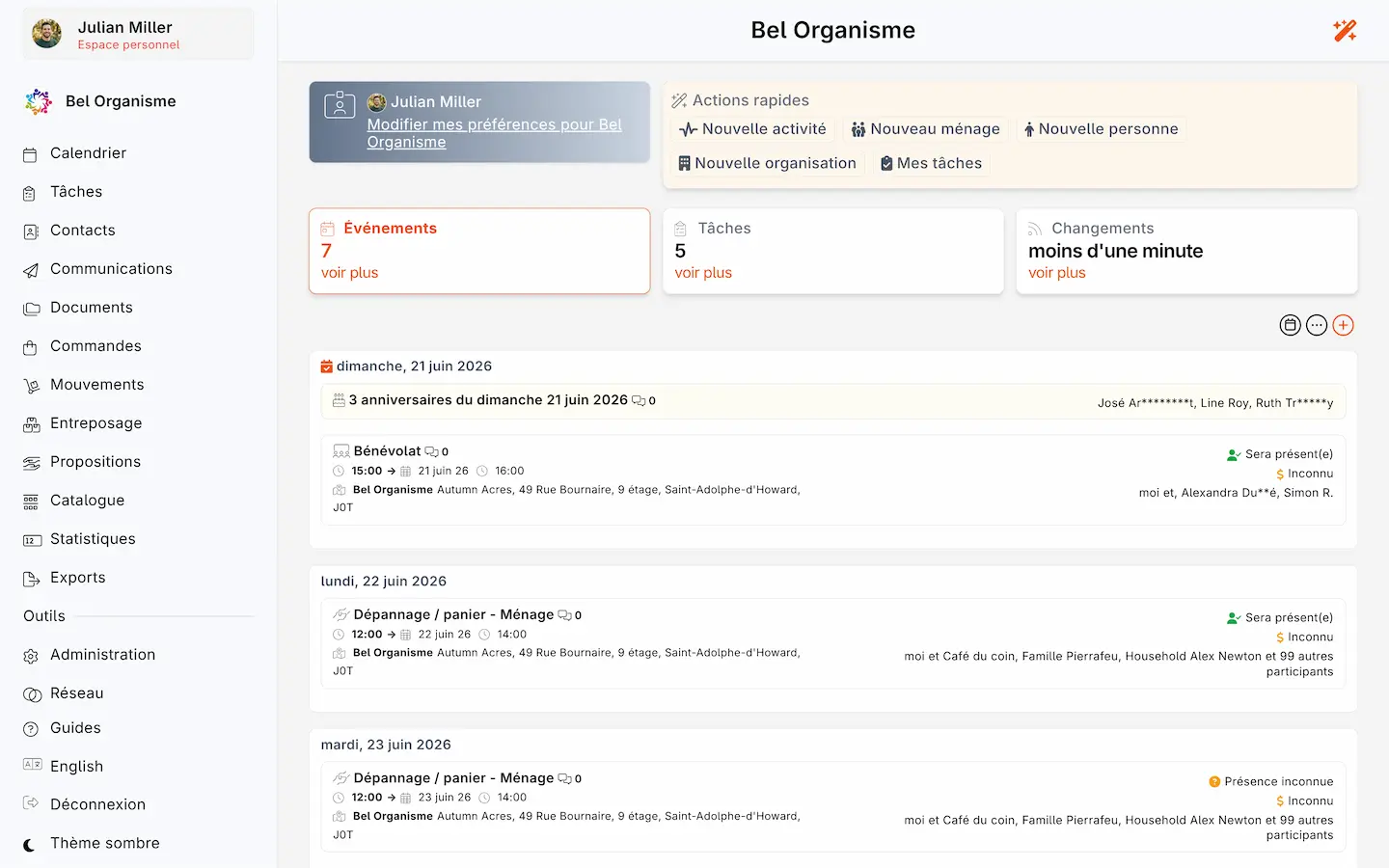Click the Entreposage warehouse icon
This screenshot has width=1389, height=868.
click(x=31, y=424)
